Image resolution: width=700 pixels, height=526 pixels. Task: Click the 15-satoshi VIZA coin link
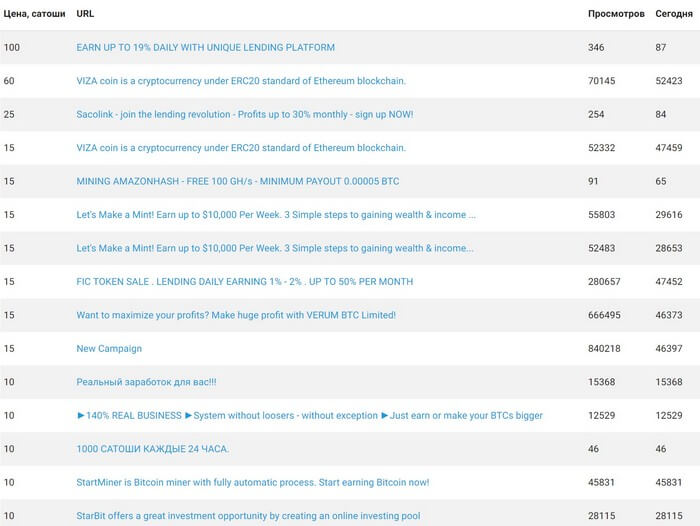click(x=240, y=148)
